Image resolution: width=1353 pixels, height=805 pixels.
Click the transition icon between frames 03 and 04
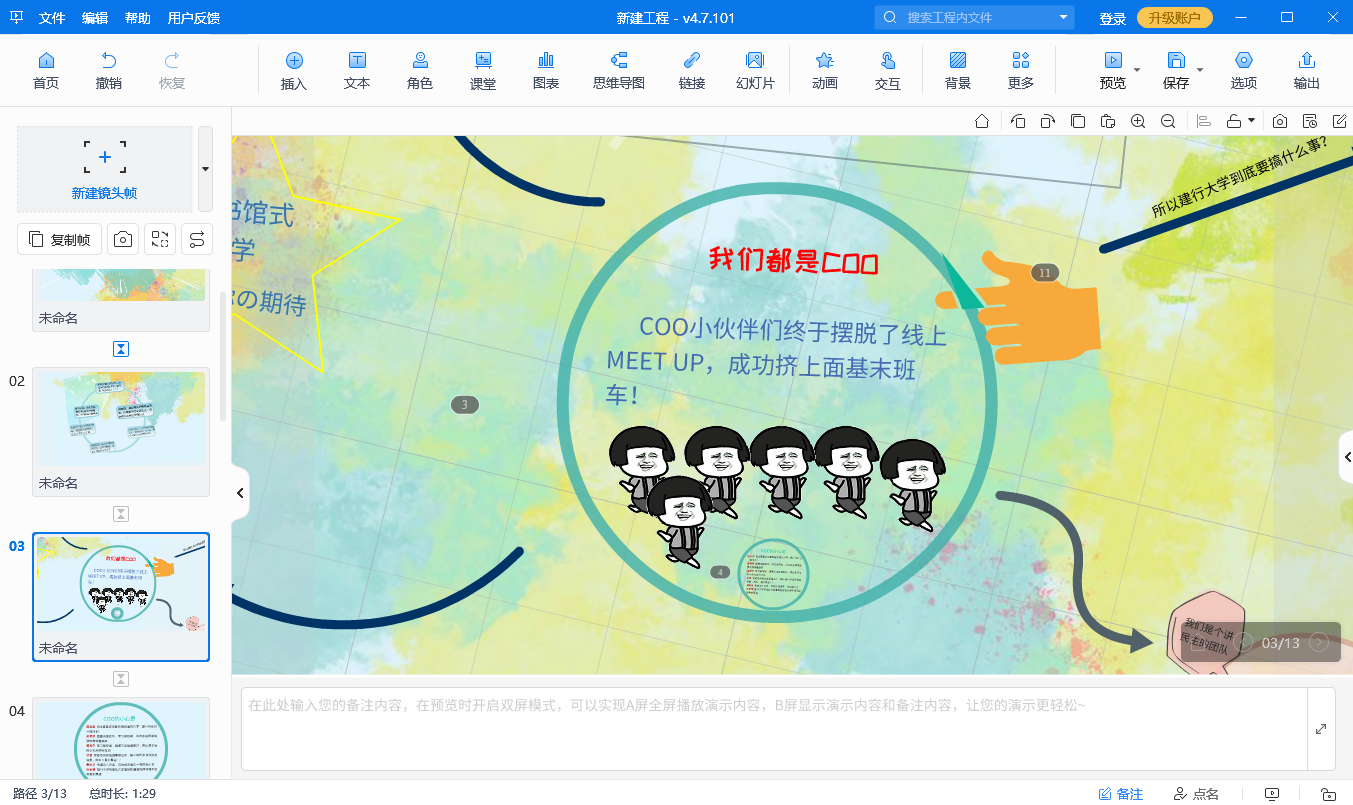click(x=121, y=679)
